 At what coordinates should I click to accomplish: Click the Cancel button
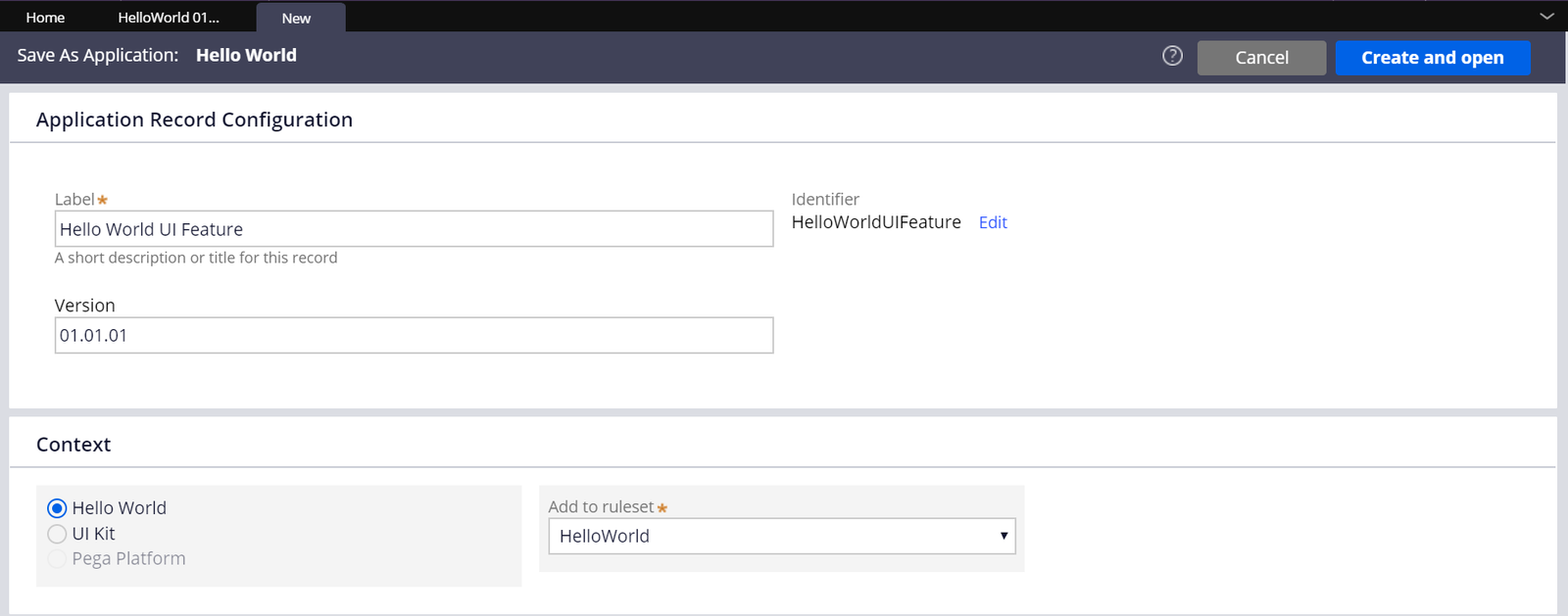point(1261,58)
